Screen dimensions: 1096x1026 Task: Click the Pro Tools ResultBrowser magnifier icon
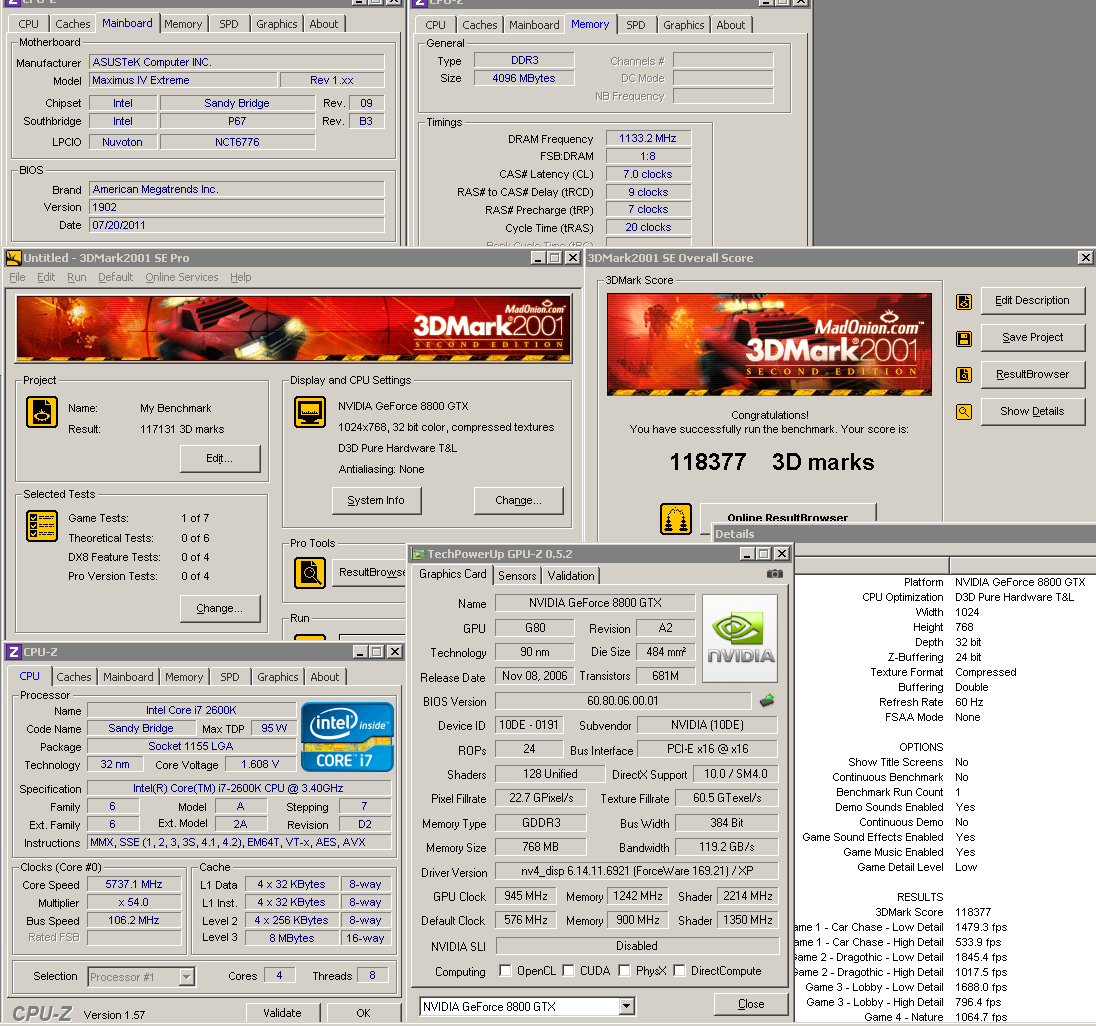(310, 573)
